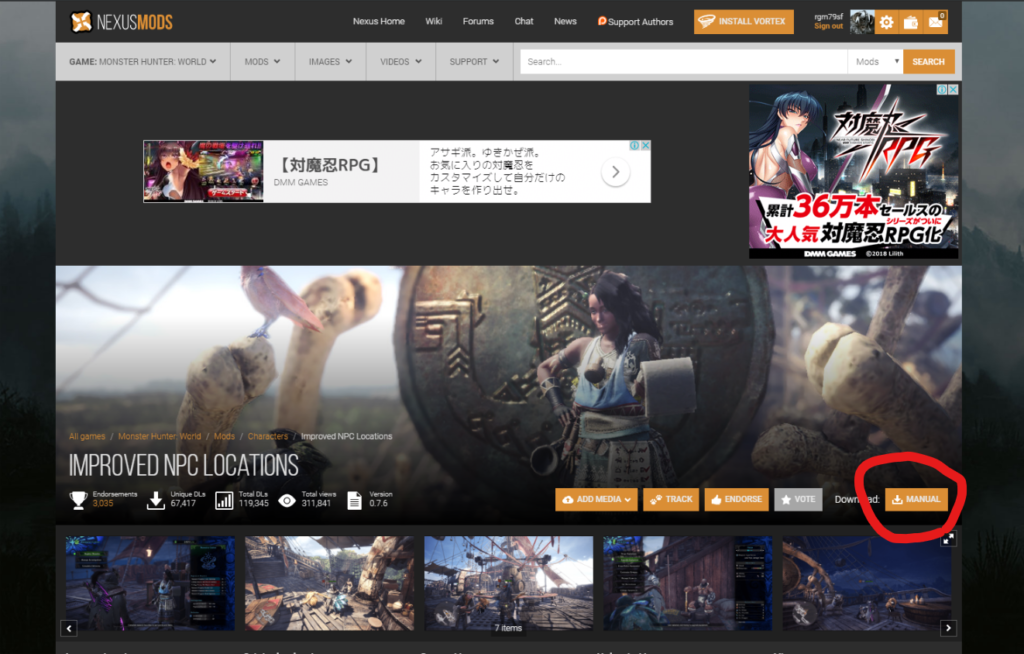The width and height of the screenshot is (1024, 654).
Task: Expand the Add Media dropdown
Action: click(598, 499)
